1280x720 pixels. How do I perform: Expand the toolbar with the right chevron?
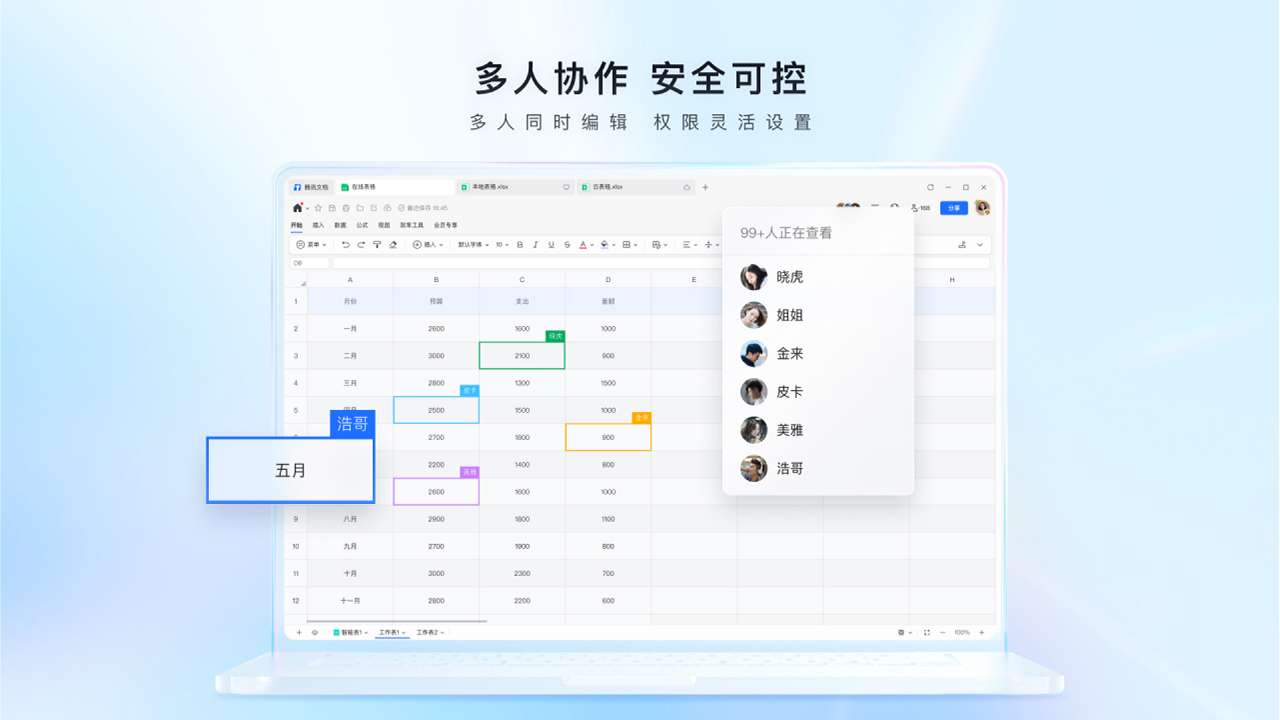tap(980, 245)
